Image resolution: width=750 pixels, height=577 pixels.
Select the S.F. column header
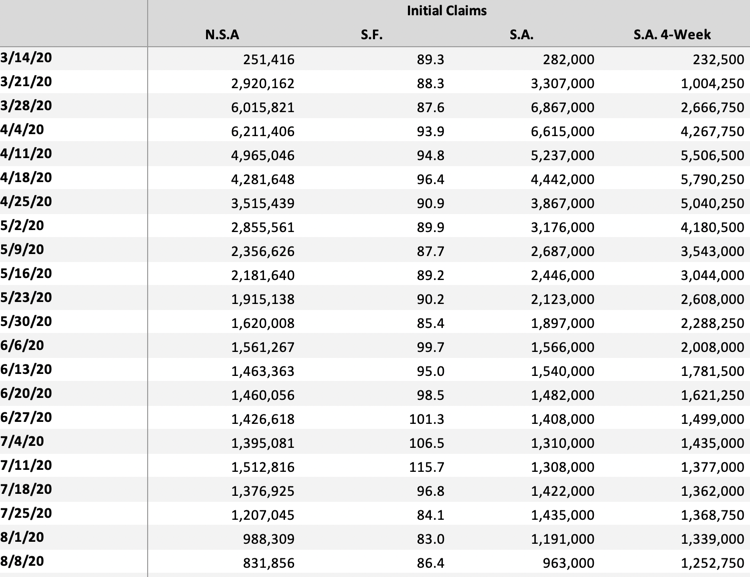pos(372,35)
